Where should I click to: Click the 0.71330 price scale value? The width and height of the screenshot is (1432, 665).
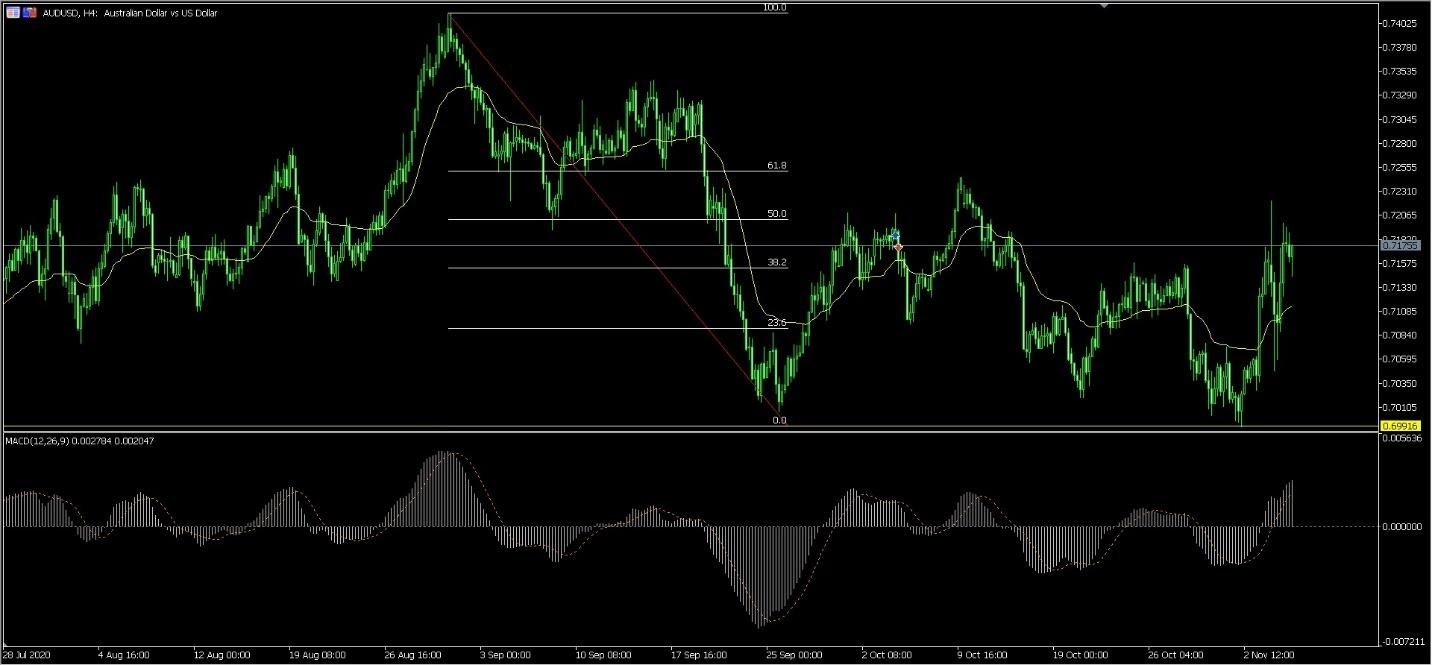(1402, 287)
